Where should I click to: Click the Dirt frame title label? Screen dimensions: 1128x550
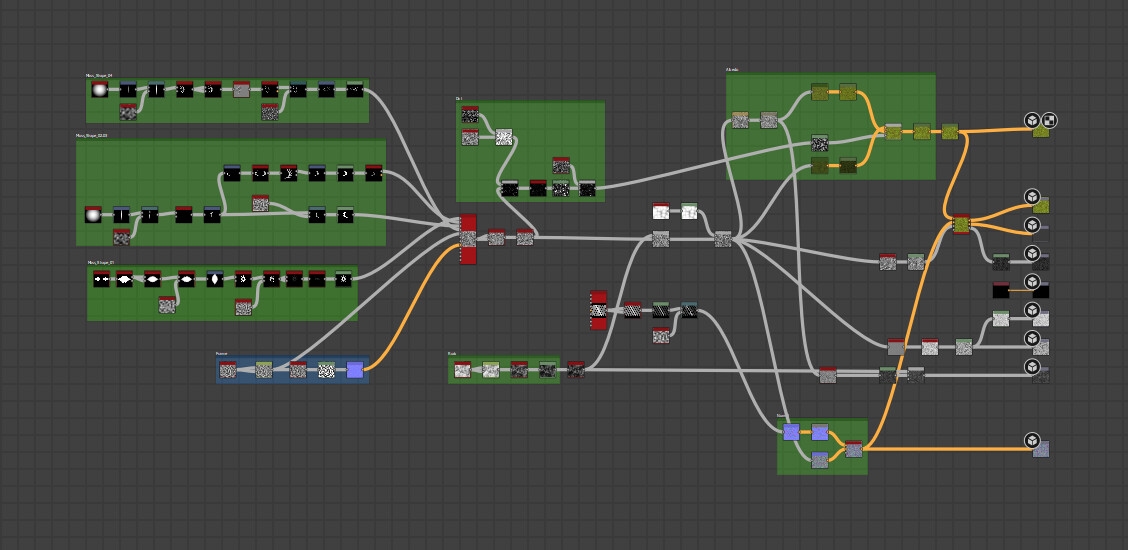(x=459, y=98)
